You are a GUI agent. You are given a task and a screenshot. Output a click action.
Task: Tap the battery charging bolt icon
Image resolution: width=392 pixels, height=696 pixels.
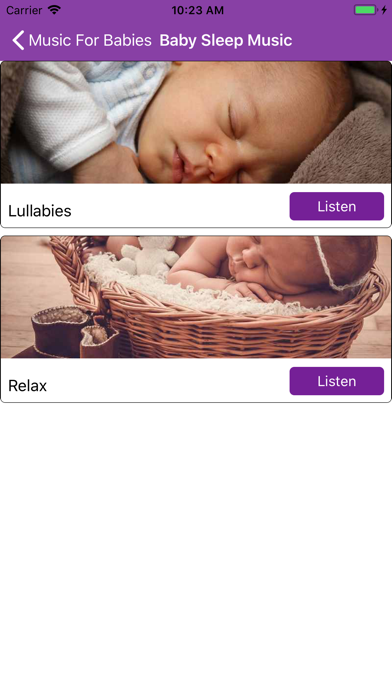(384, 10)
